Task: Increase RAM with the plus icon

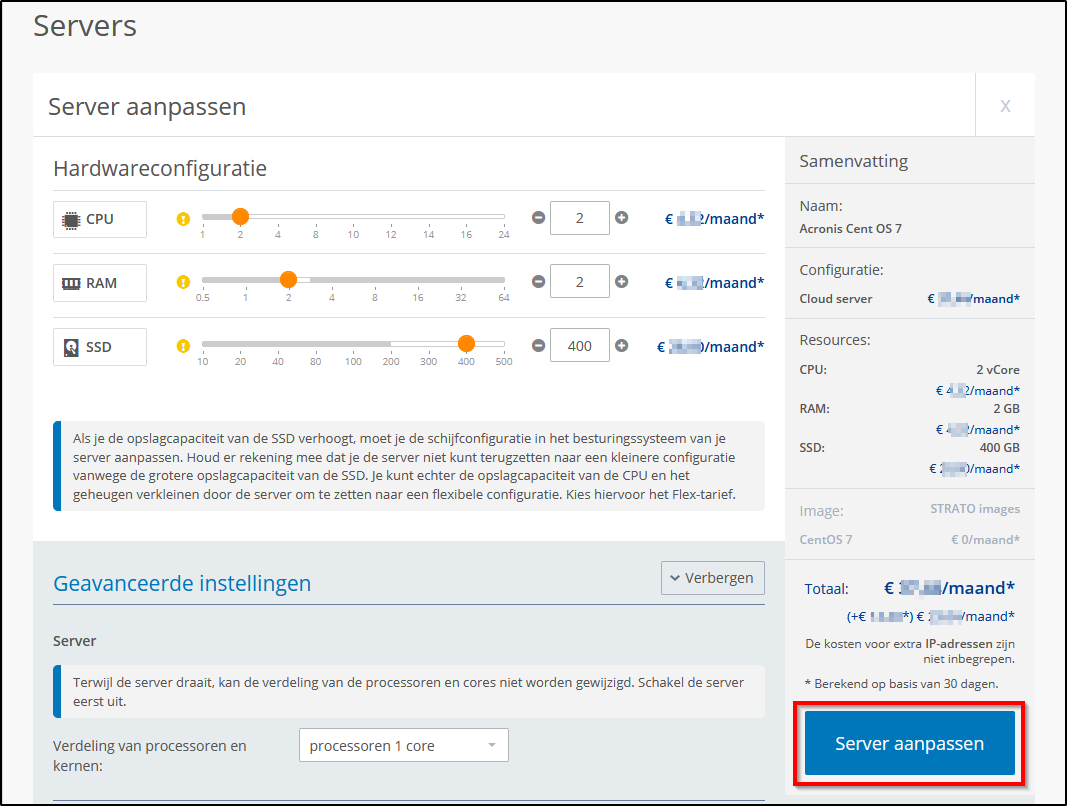Action: (621, 281)
